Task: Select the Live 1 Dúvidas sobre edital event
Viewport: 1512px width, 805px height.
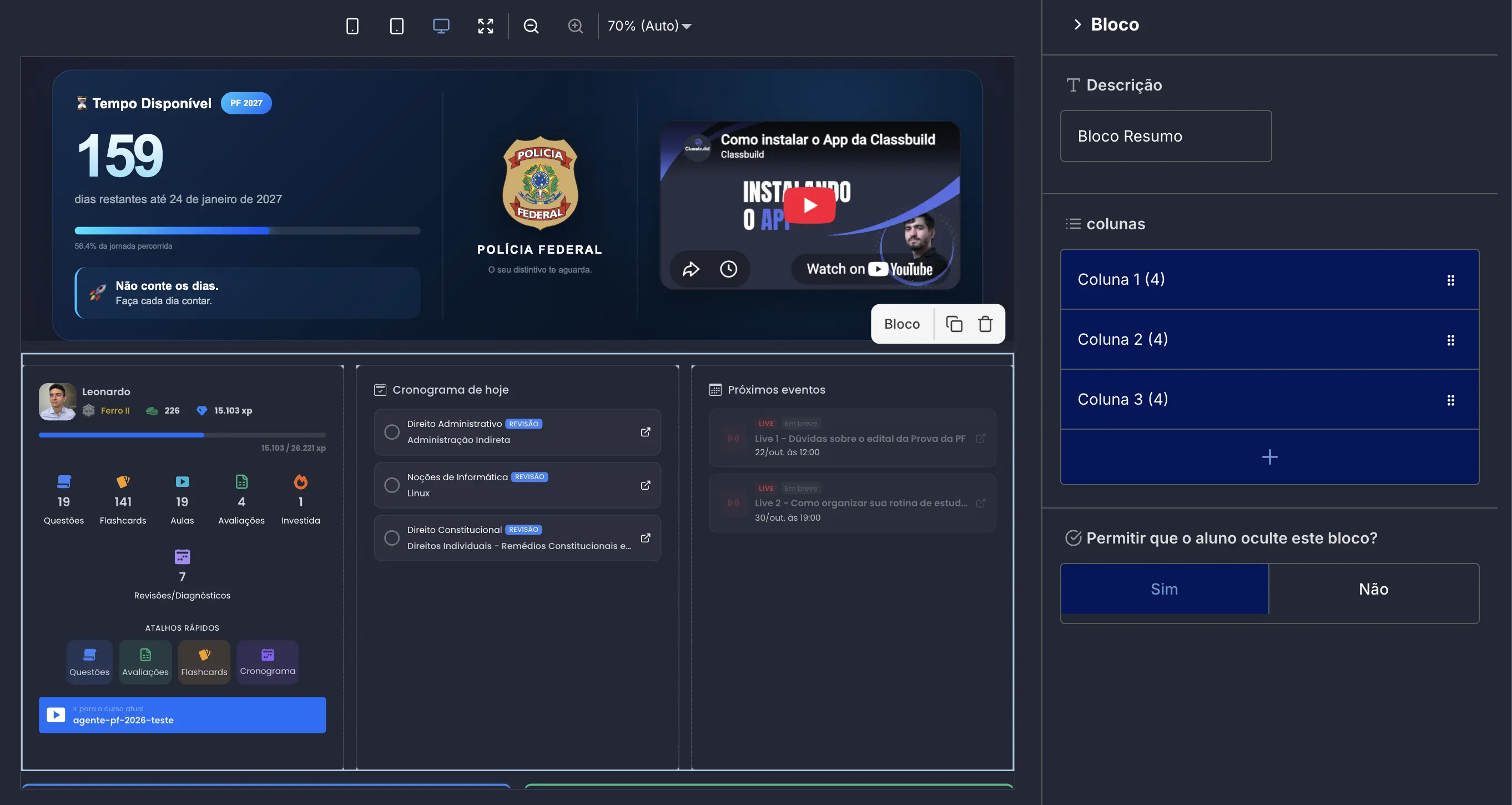Action: click(x=852, y=438)
